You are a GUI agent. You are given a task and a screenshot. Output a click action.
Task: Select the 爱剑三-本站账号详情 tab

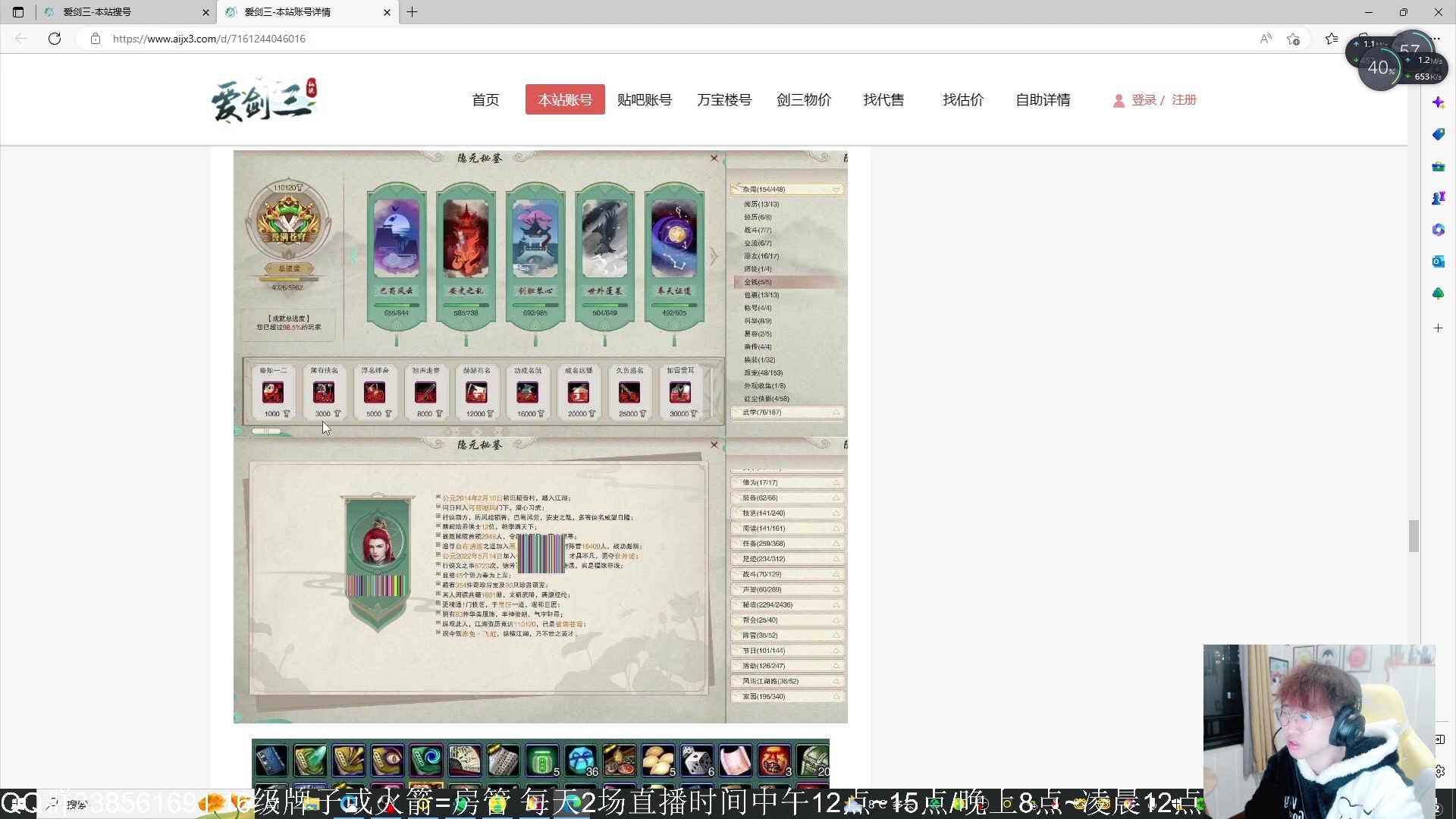tap(308, 12)
